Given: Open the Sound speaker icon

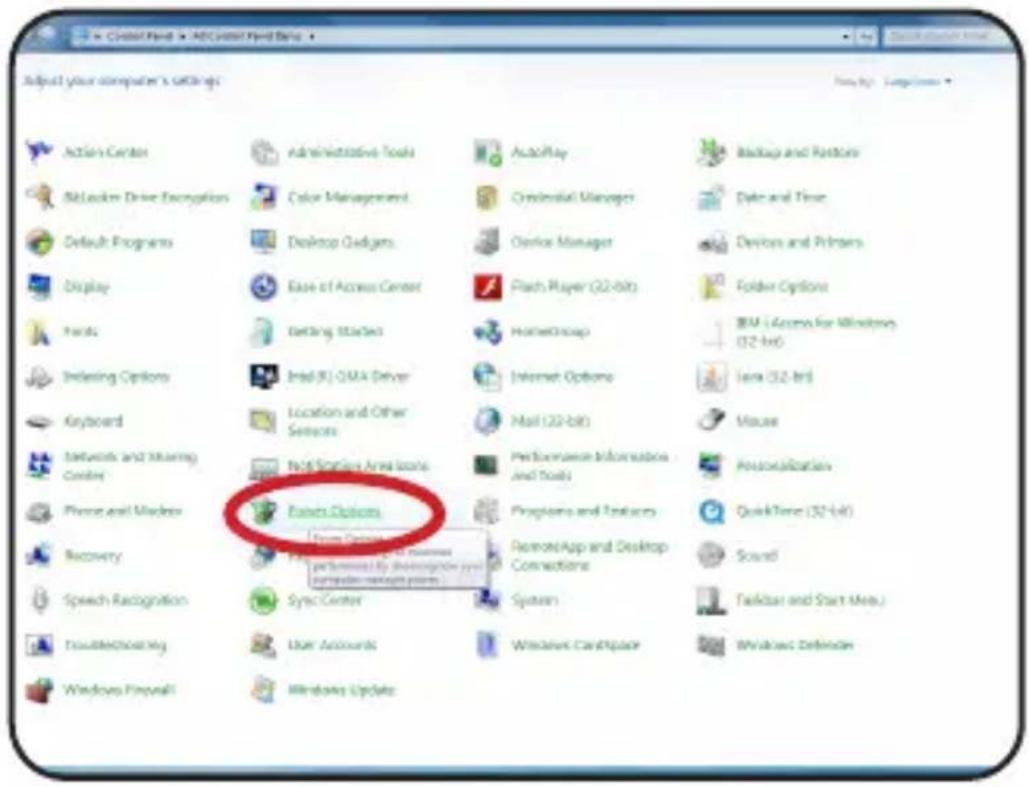Looking at the screenshot, I should 712,555.
